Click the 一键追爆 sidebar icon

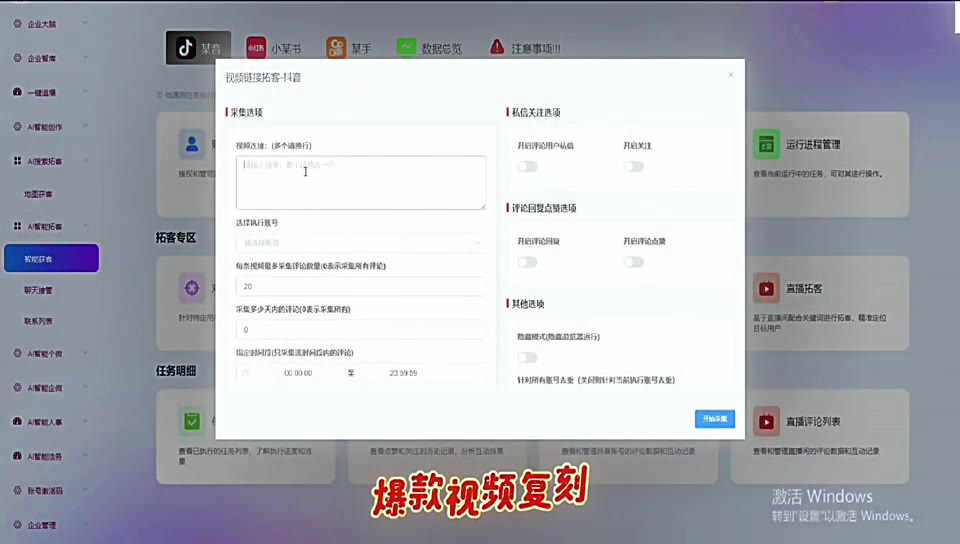point(17,92)
